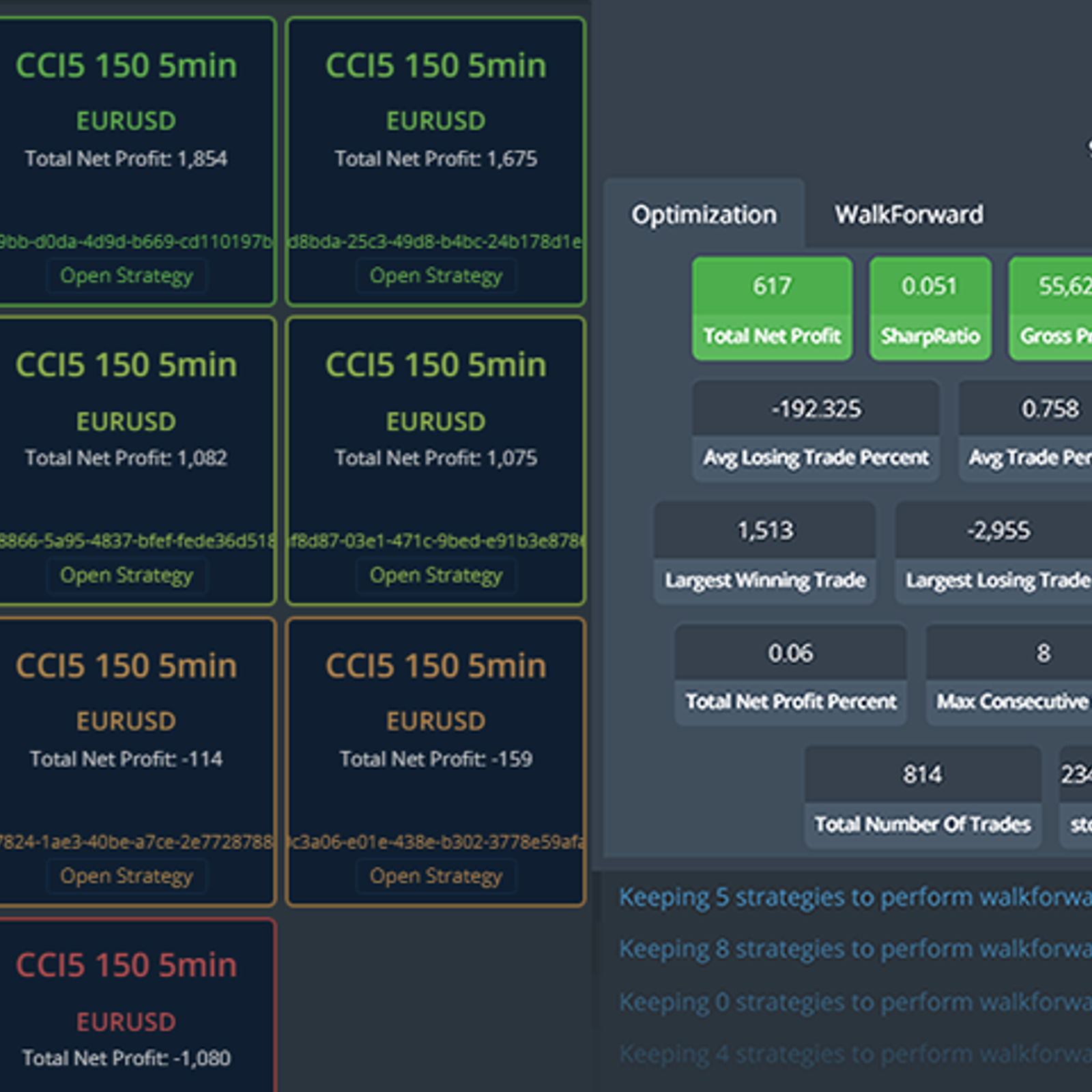Open Strategy for the 1,075 profit card

point(436,575)
